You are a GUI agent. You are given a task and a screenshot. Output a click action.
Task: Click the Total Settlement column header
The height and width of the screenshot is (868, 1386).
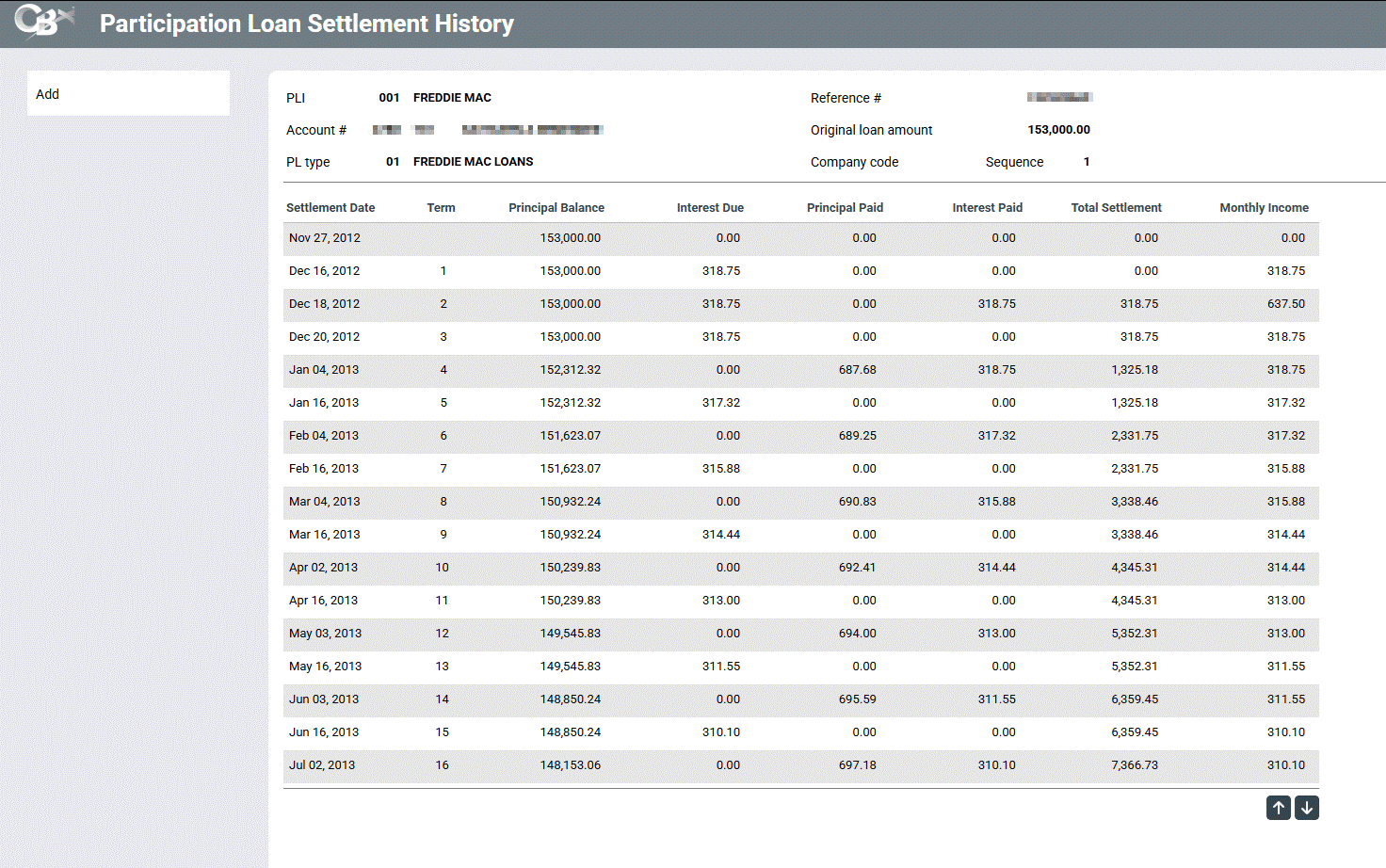[x=1116, y=208]
